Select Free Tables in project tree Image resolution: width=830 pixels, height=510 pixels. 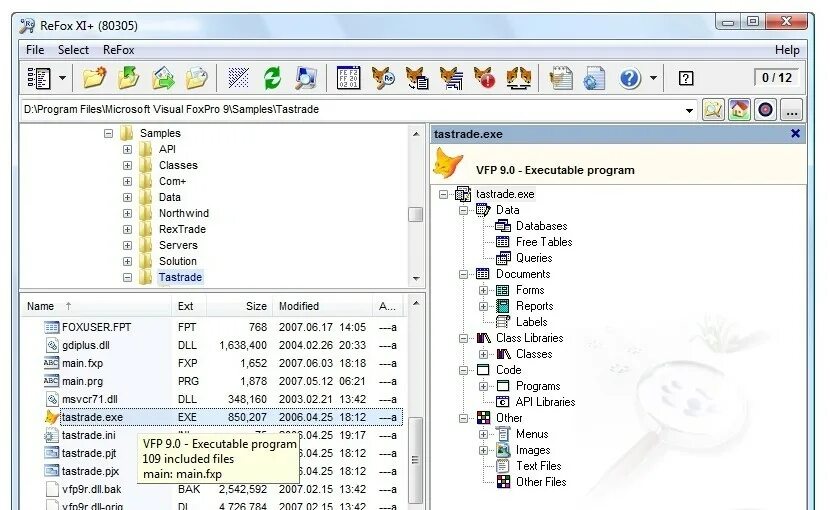click(x=544, y=242)
